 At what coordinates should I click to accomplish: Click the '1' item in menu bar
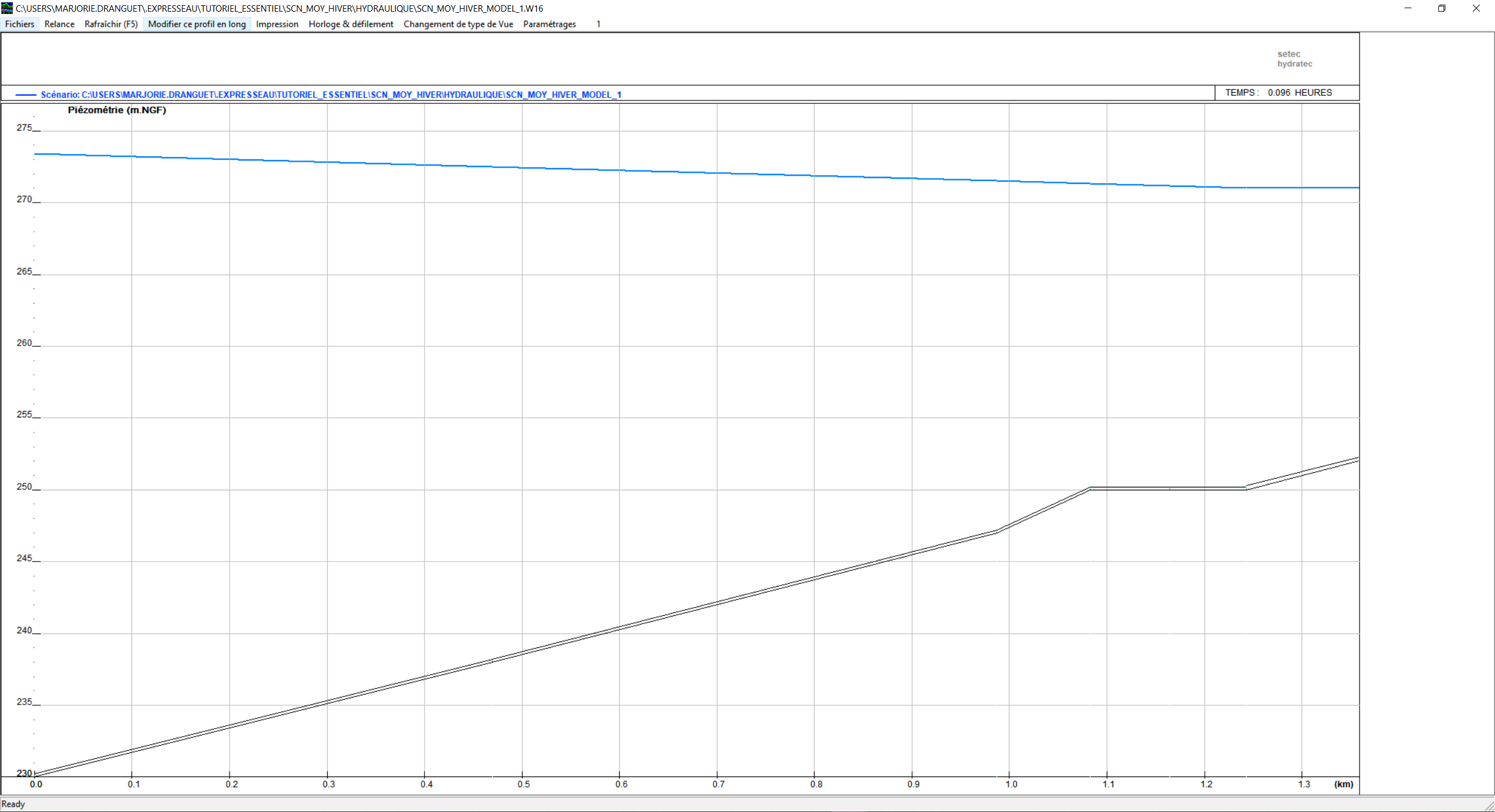click(x=598, y=24)
